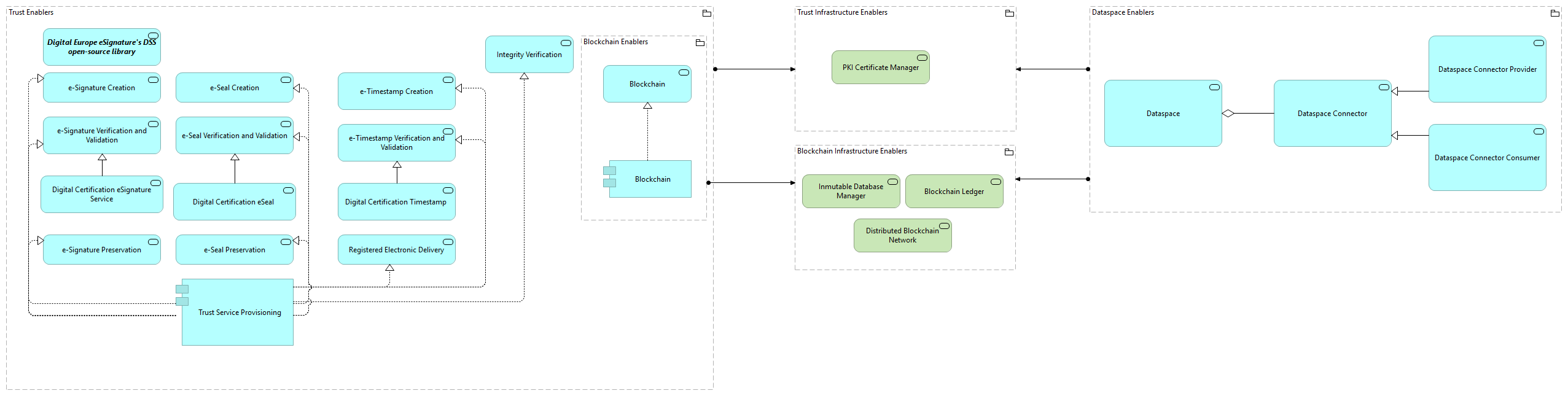Click service icon on DSS open-source library
The image size is (1568, 396).
tap(153, 36)
